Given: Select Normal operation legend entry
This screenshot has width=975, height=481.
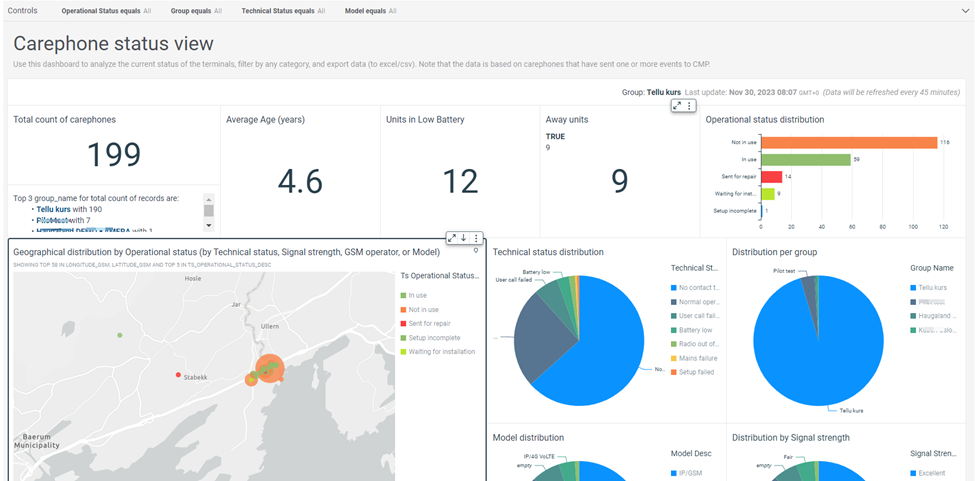Looking at the screenshot, I should tap(695, 302).
